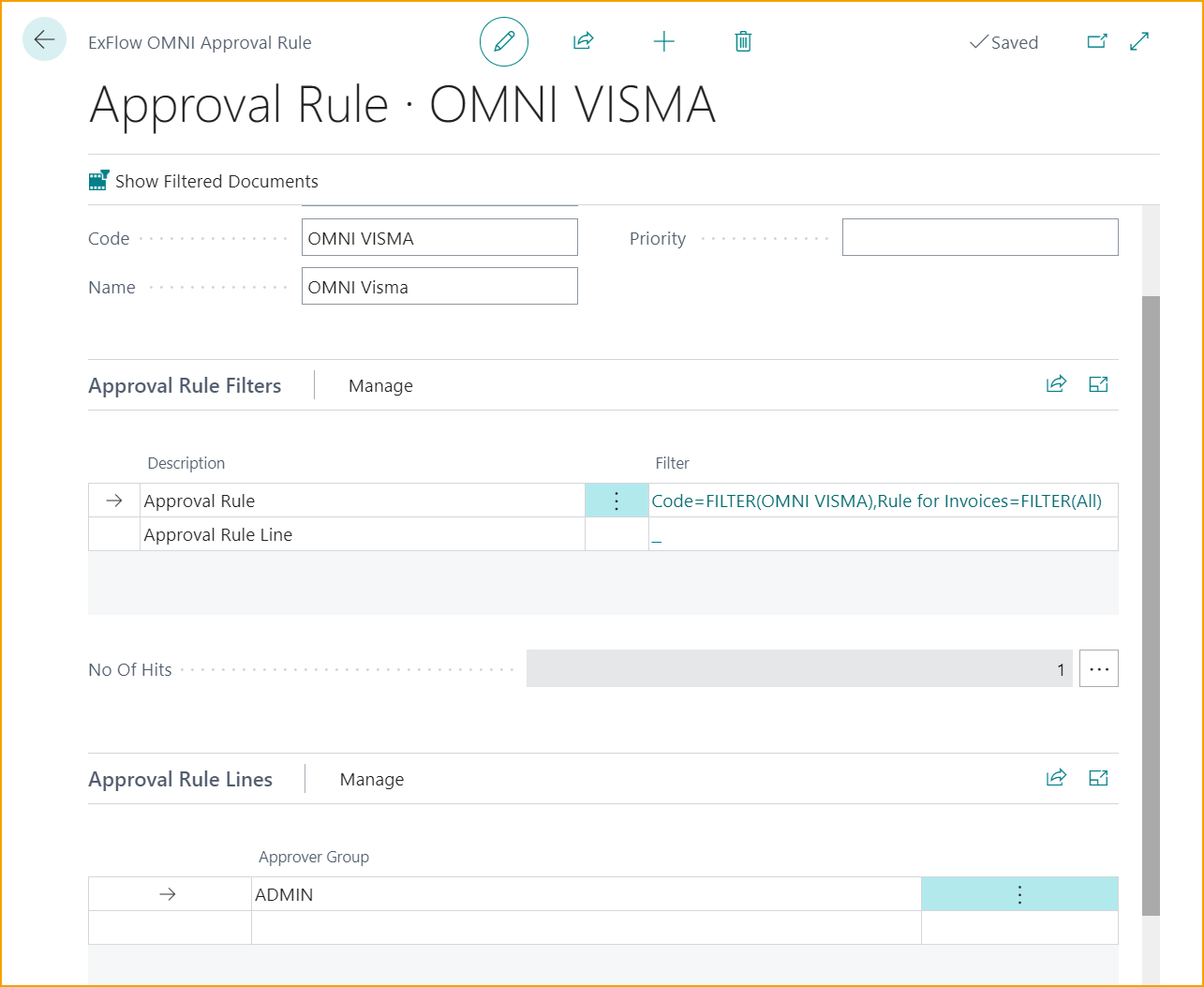
Task: Click the back arrow to leave the page
Action: click(x=44, y=41)
